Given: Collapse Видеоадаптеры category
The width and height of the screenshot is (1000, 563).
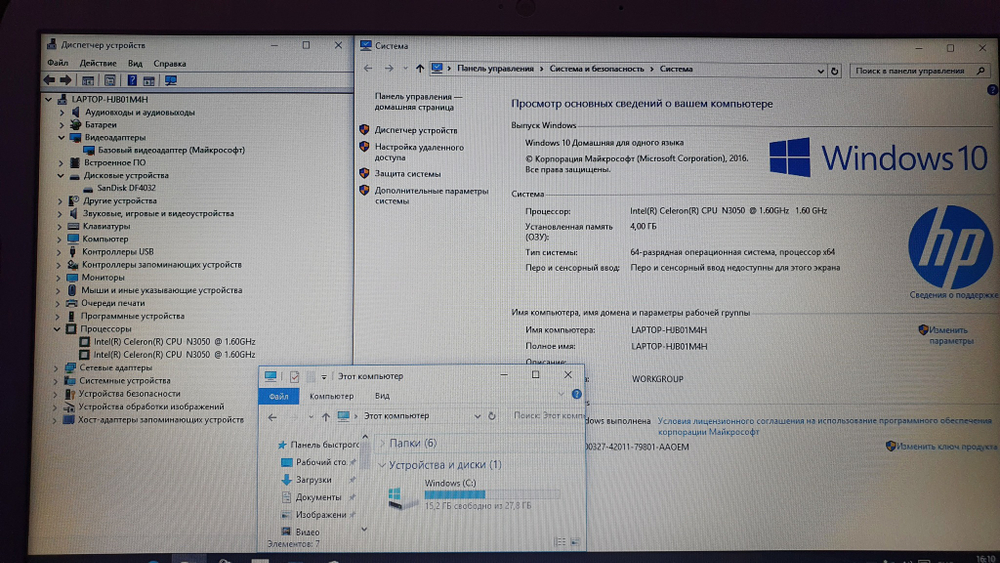Looking at the screenshot, I should tap(62, 137).
